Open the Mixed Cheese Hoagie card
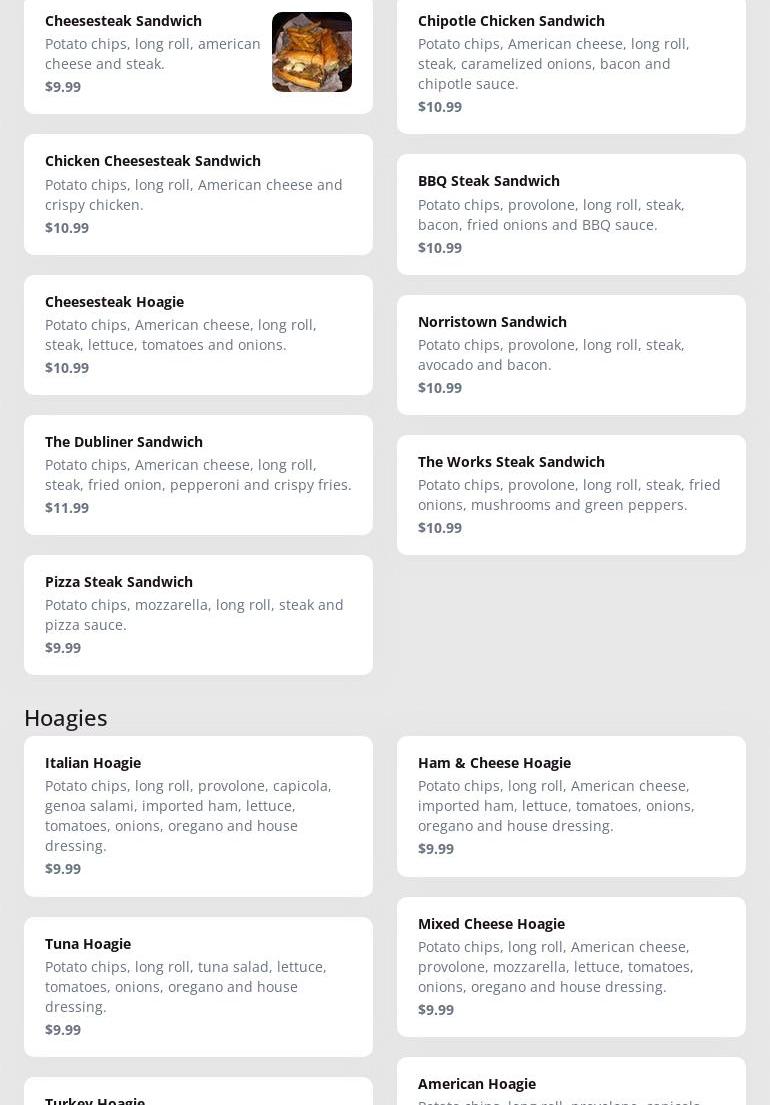770x1105 pixels. pyautogui.click(x=570, y=966)
